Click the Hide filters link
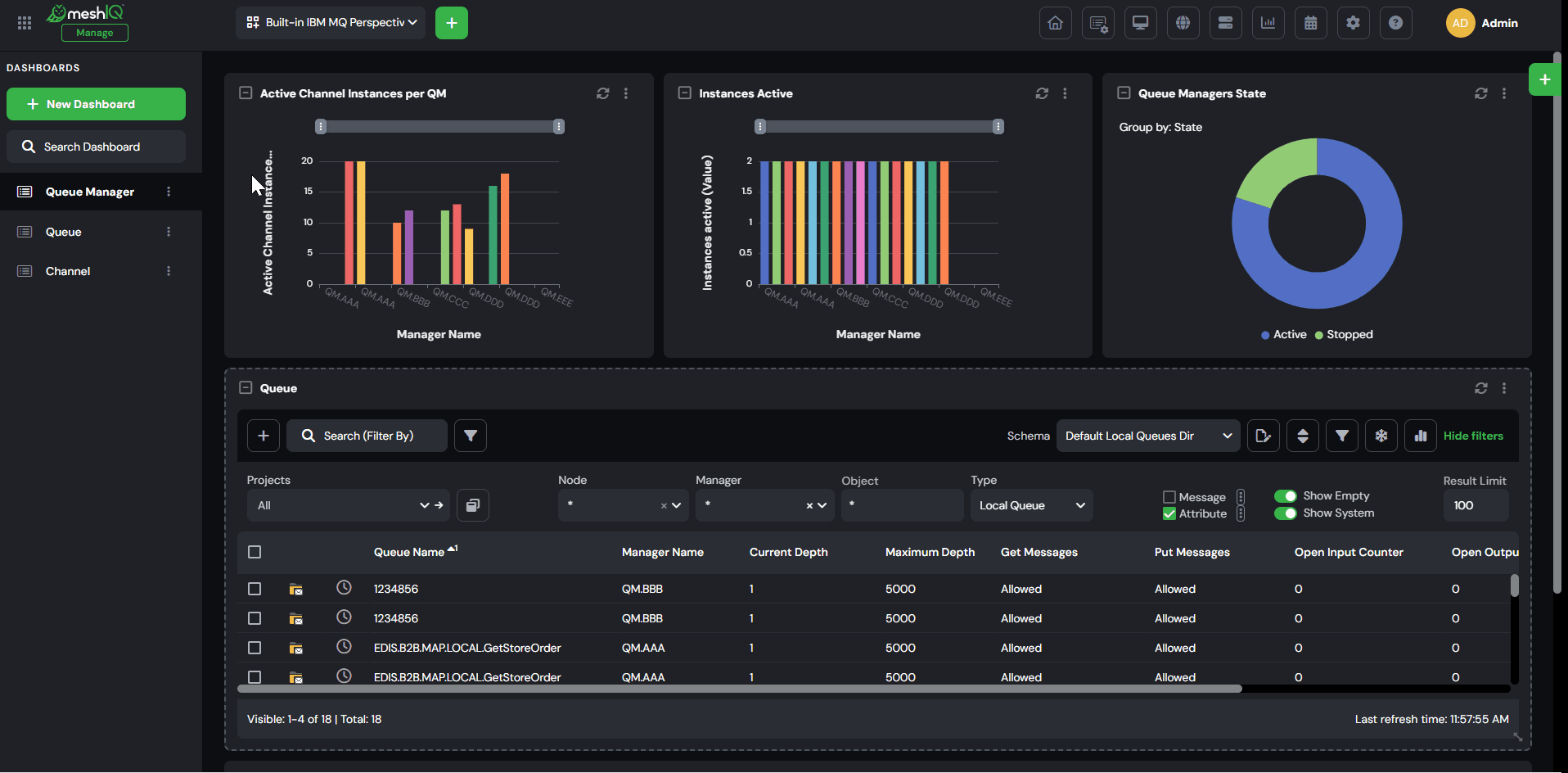The height and width of the screenshot is (773, 1568). [x=1473, y=436]
